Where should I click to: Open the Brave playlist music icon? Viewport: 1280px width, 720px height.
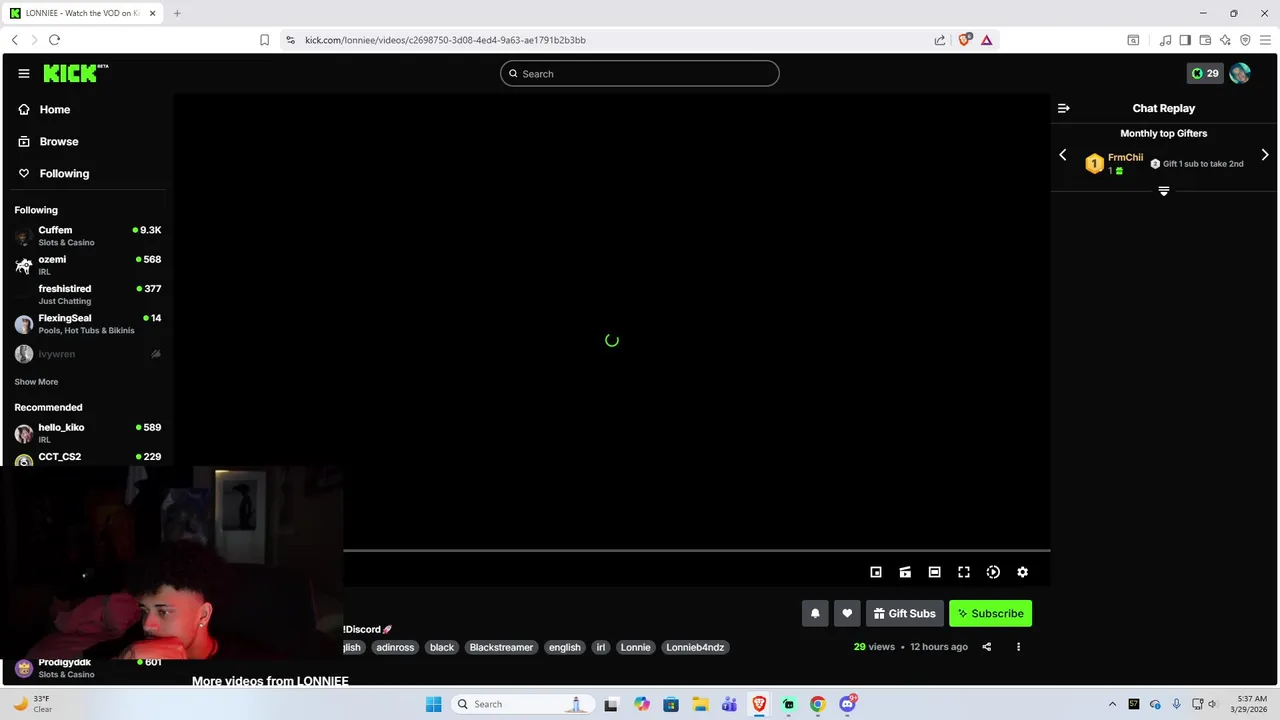tap(1165, 40)
